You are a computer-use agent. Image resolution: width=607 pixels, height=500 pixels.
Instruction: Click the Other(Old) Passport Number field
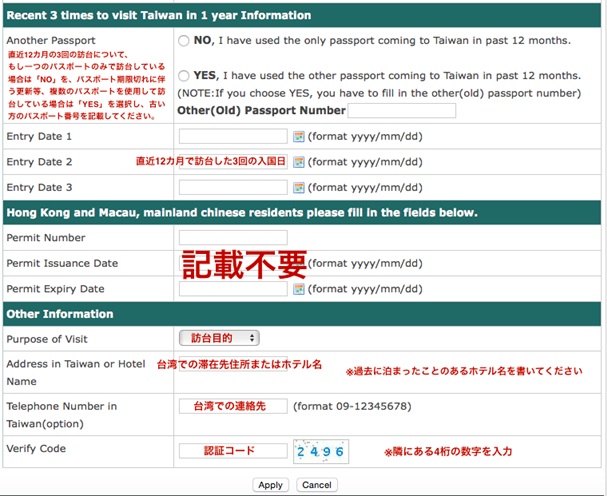point(401,110)
